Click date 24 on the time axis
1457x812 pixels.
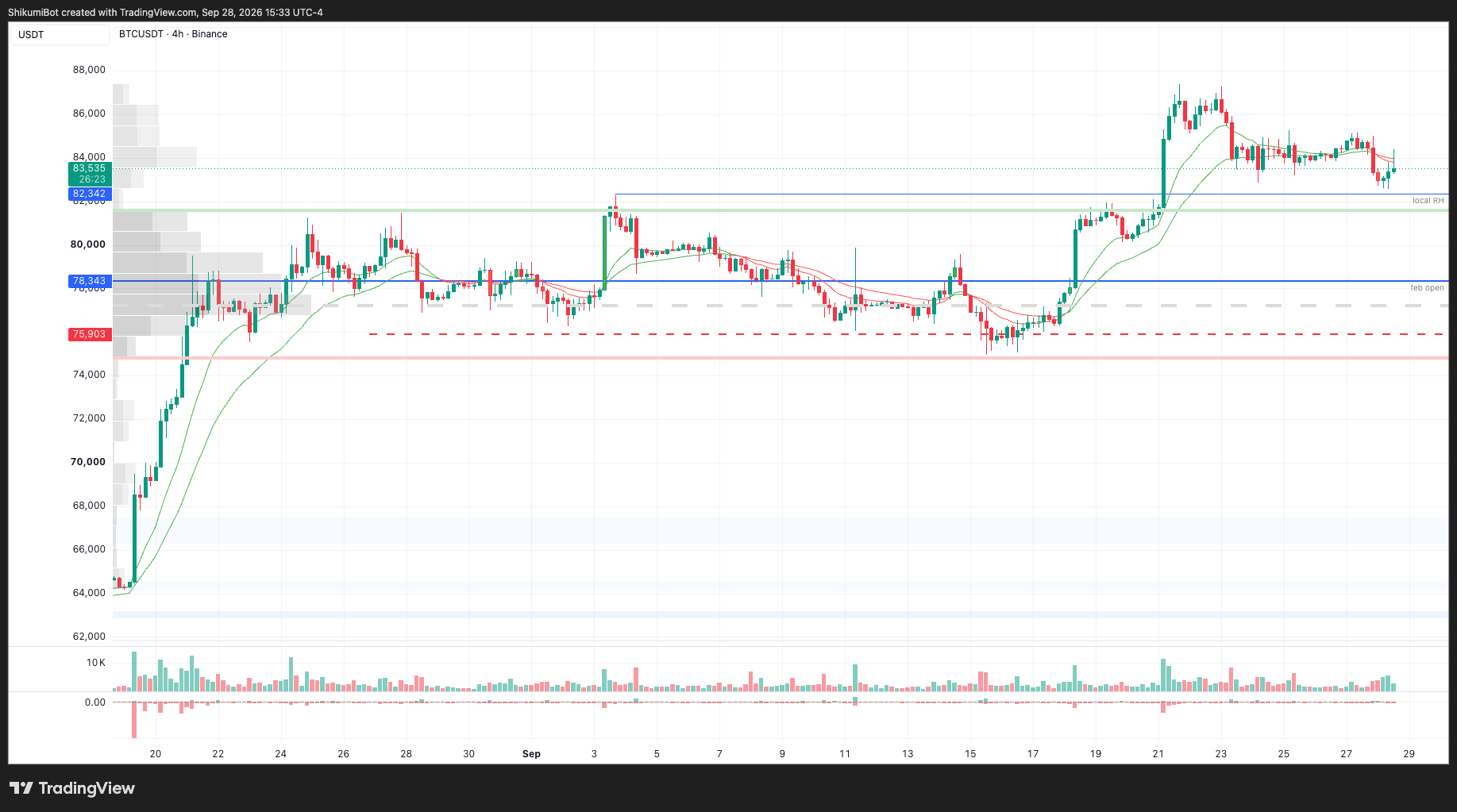click(281, 754)
